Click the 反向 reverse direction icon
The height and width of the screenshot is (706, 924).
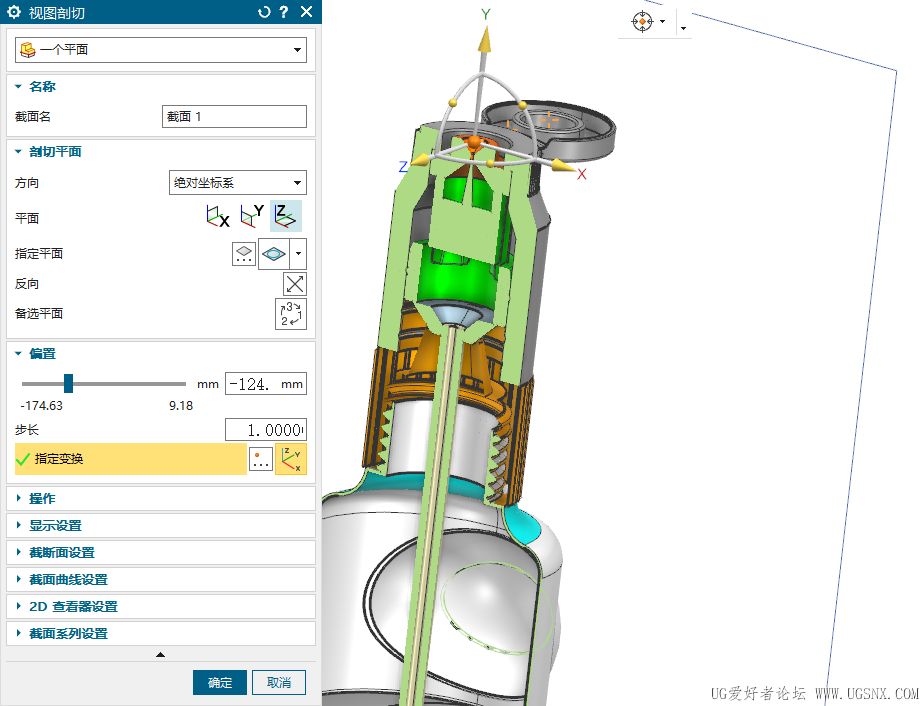[294, 284]
